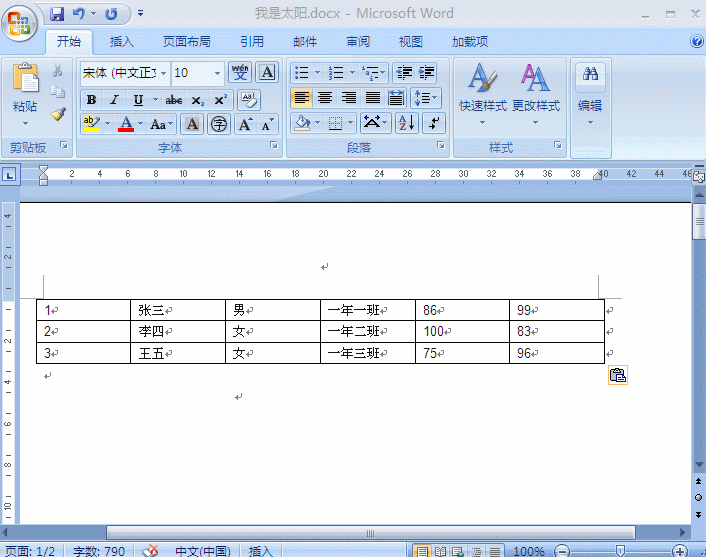Open the Change Case (Aa) dropdown
This screenshot has width=706, height=557.
[x=161, y=124]
